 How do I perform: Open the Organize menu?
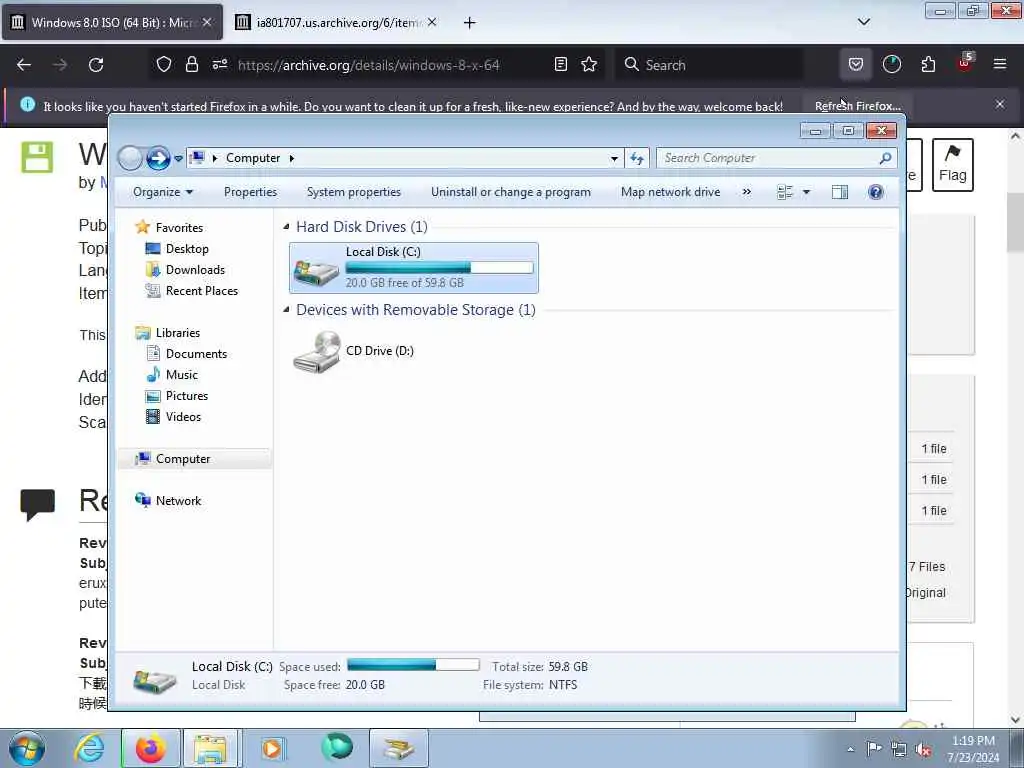163,192
